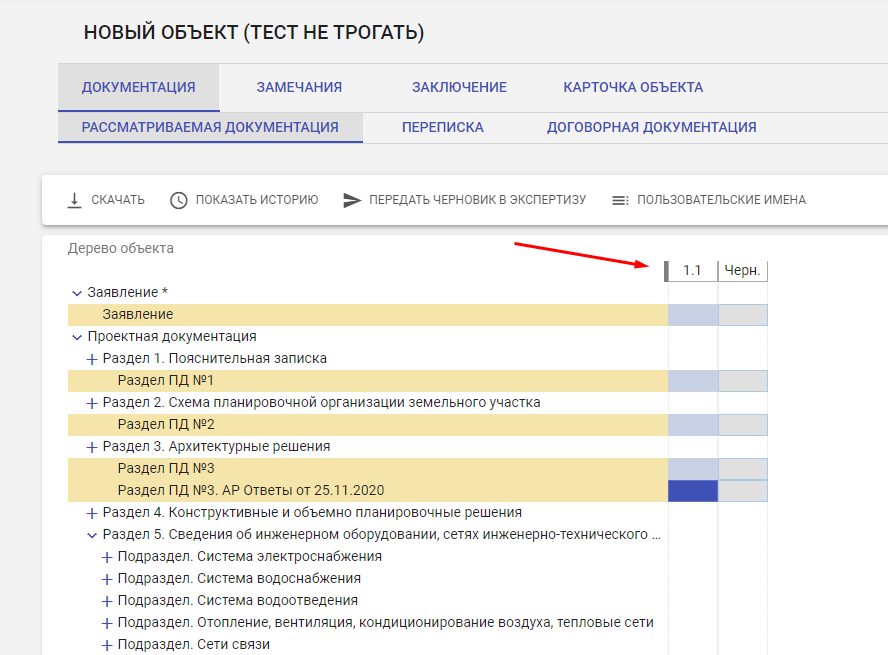Click the dark blue filled cell in column 1.1
Viewport: 888px width, 655px height.
coord(692,489)
